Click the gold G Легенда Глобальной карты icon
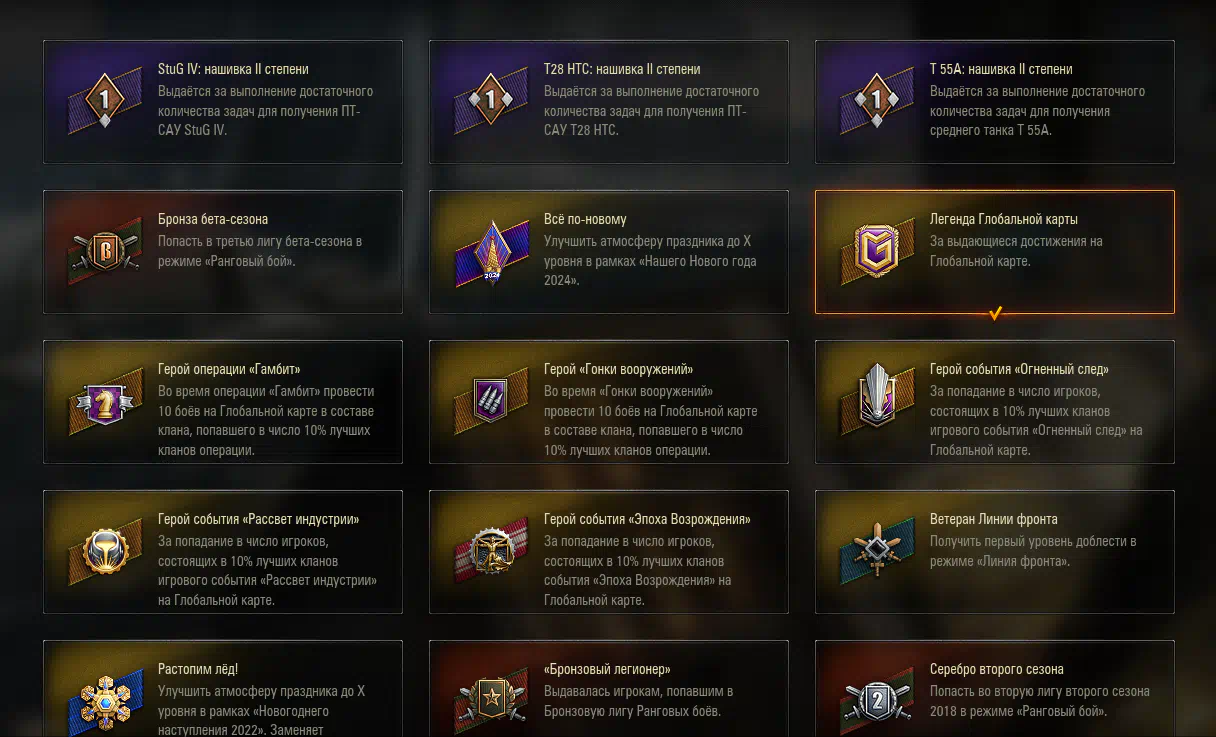This screenshot has height=737, width=1216. (876, 251)
